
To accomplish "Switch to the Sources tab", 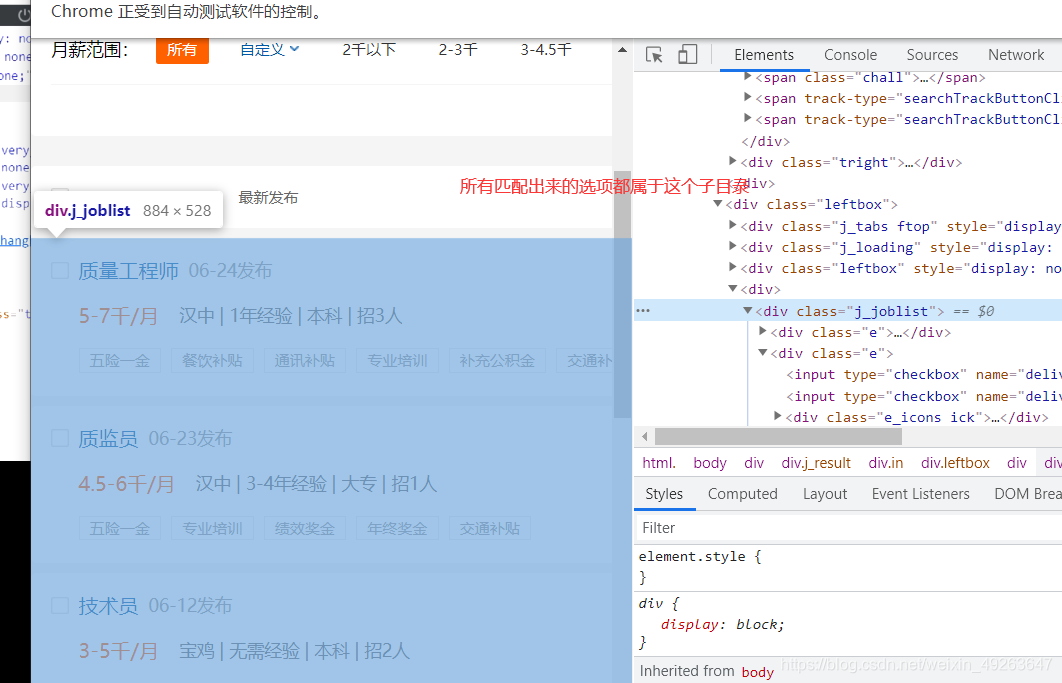I will [932, 55].
